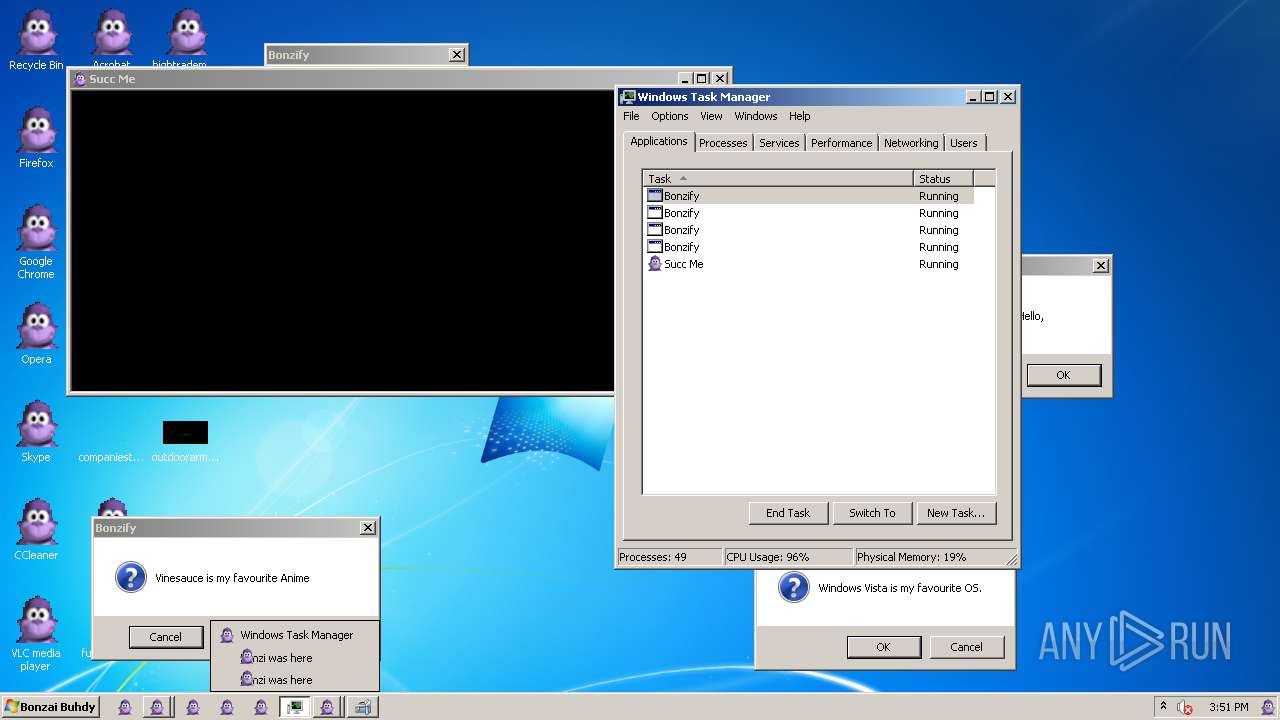Open the CCleaner desktop shortcut

(x=36, y=531)
